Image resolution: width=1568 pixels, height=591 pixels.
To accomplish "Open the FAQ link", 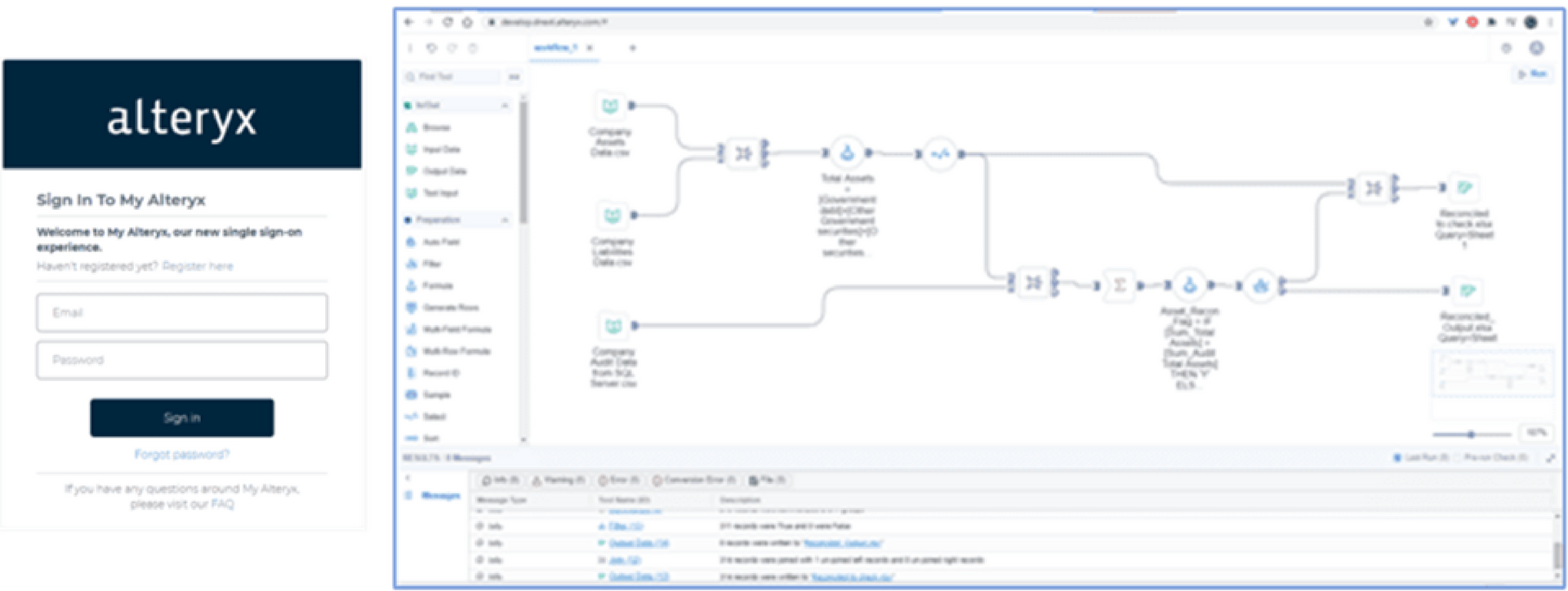I will (223, 504).
